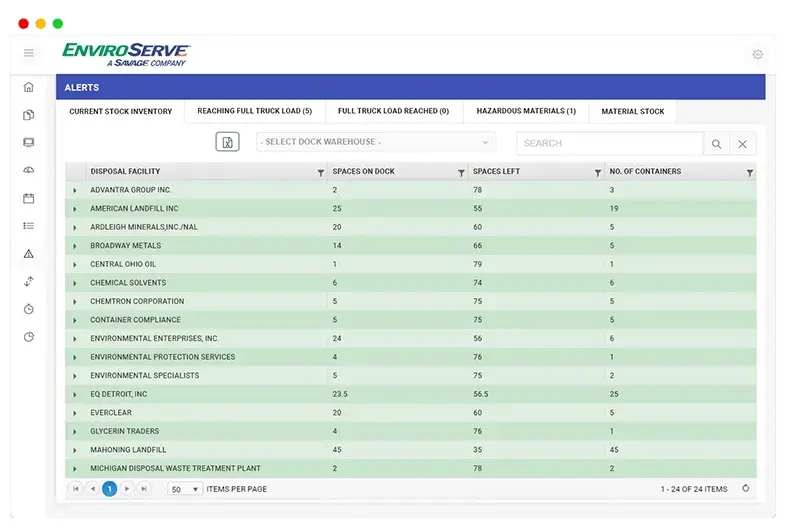Open the stopwatch icon in sidebar

coord(29,309)
